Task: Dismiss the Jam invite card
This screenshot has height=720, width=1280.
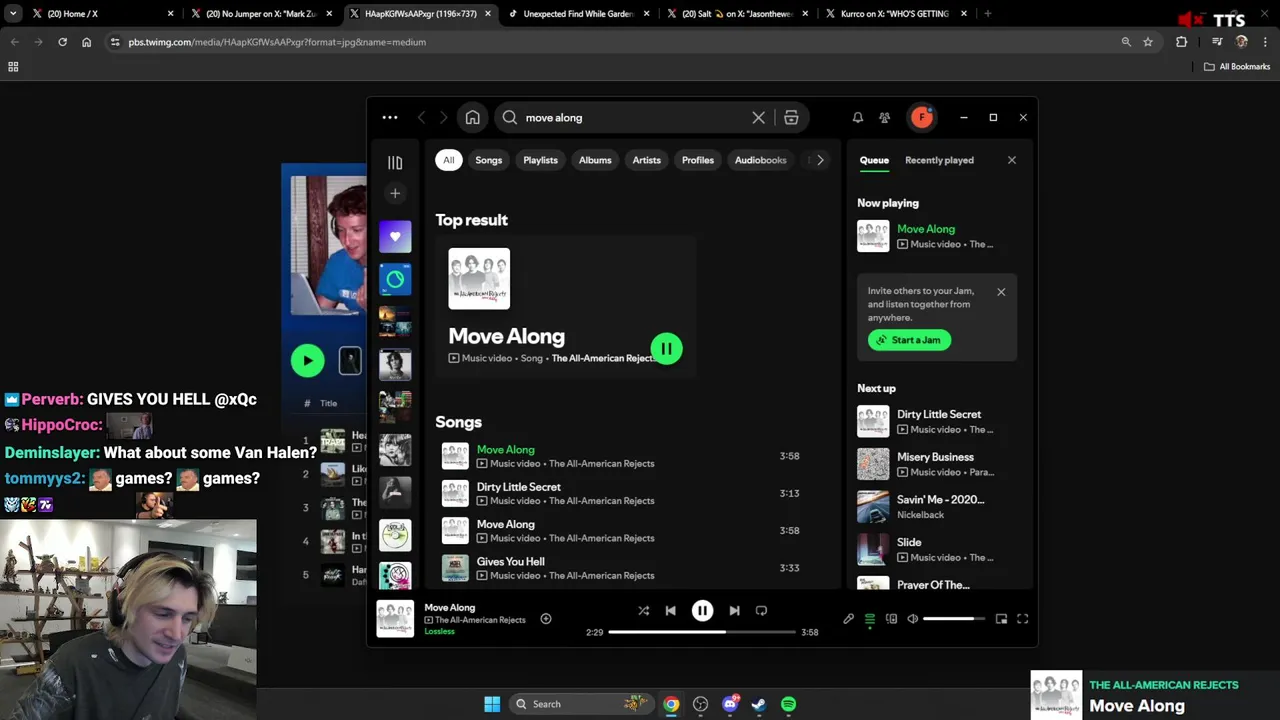Action: 1001,292
